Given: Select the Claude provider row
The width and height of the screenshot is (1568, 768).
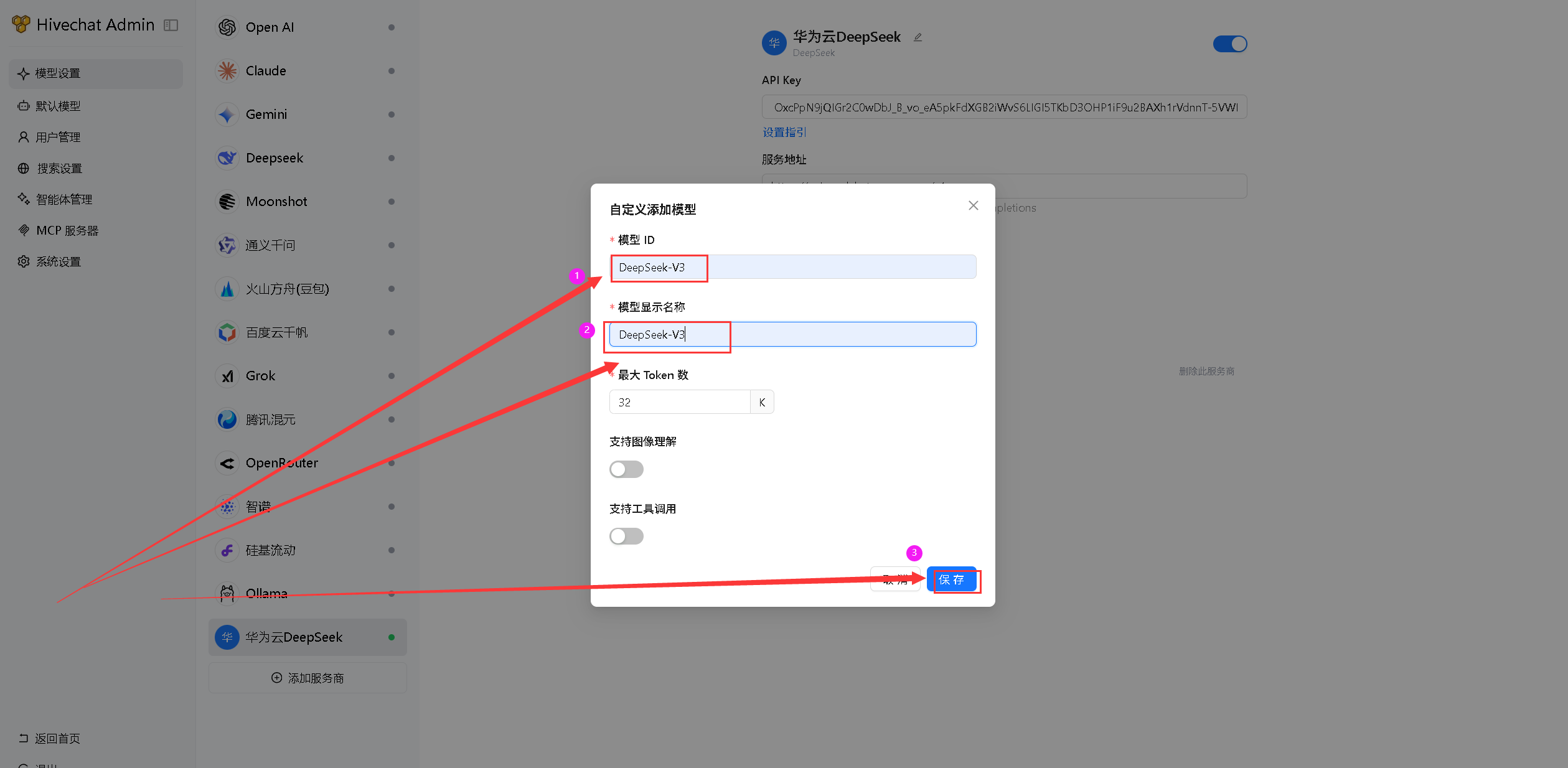Looking at the screenshot, I should pos(307,71).
